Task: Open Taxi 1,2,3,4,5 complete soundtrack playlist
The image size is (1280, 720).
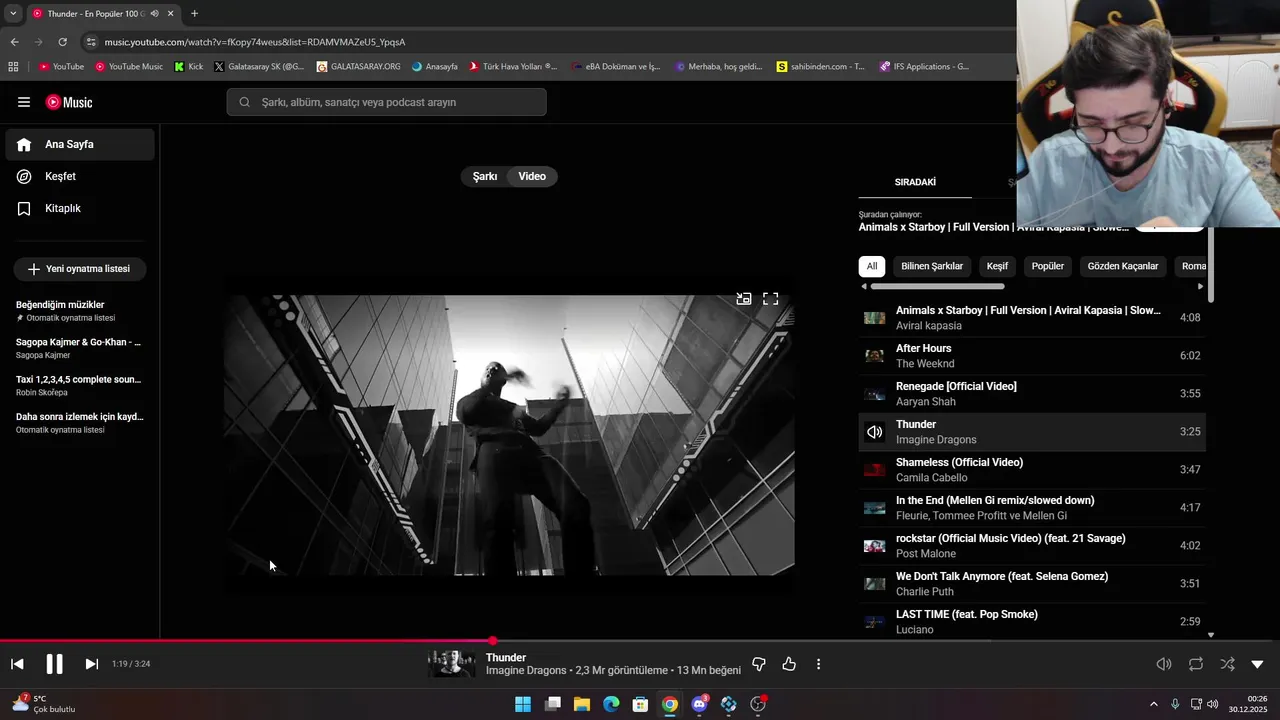Action: (80, 385)
